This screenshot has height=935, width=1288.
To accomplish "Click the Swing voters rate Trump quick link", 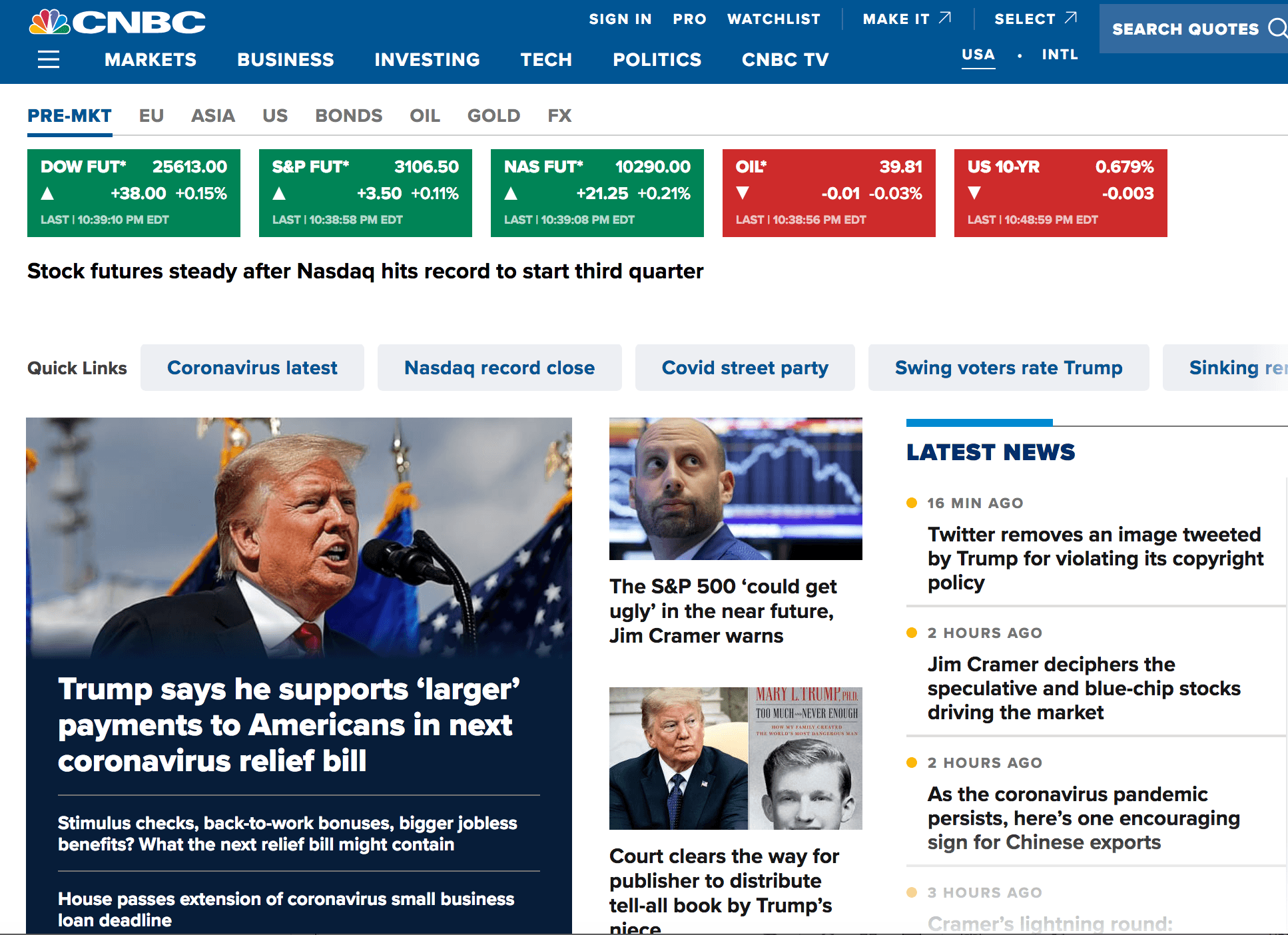I will click(x=1009, y=368).
